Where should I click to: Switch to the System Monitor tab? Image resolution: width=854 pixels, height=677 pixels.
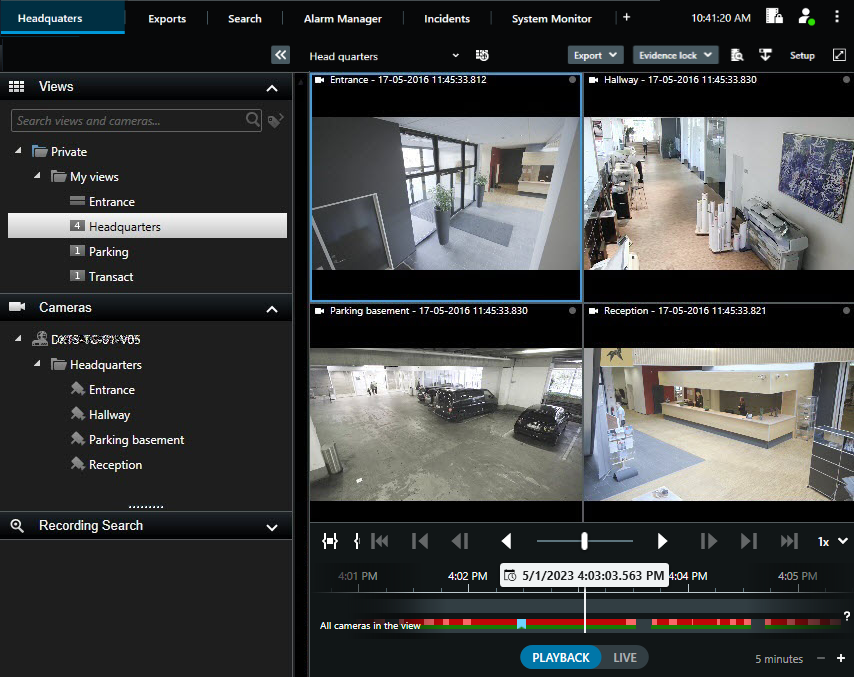point(551,18)
